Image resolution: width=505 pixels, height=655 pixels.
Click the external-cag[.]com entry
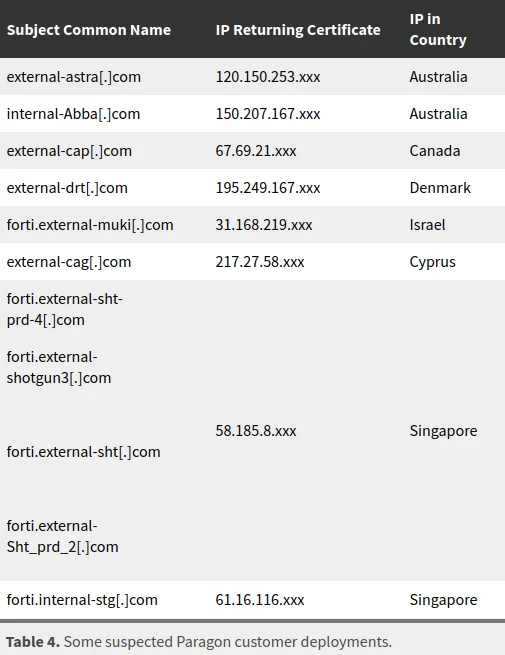(x=69, y=262)
